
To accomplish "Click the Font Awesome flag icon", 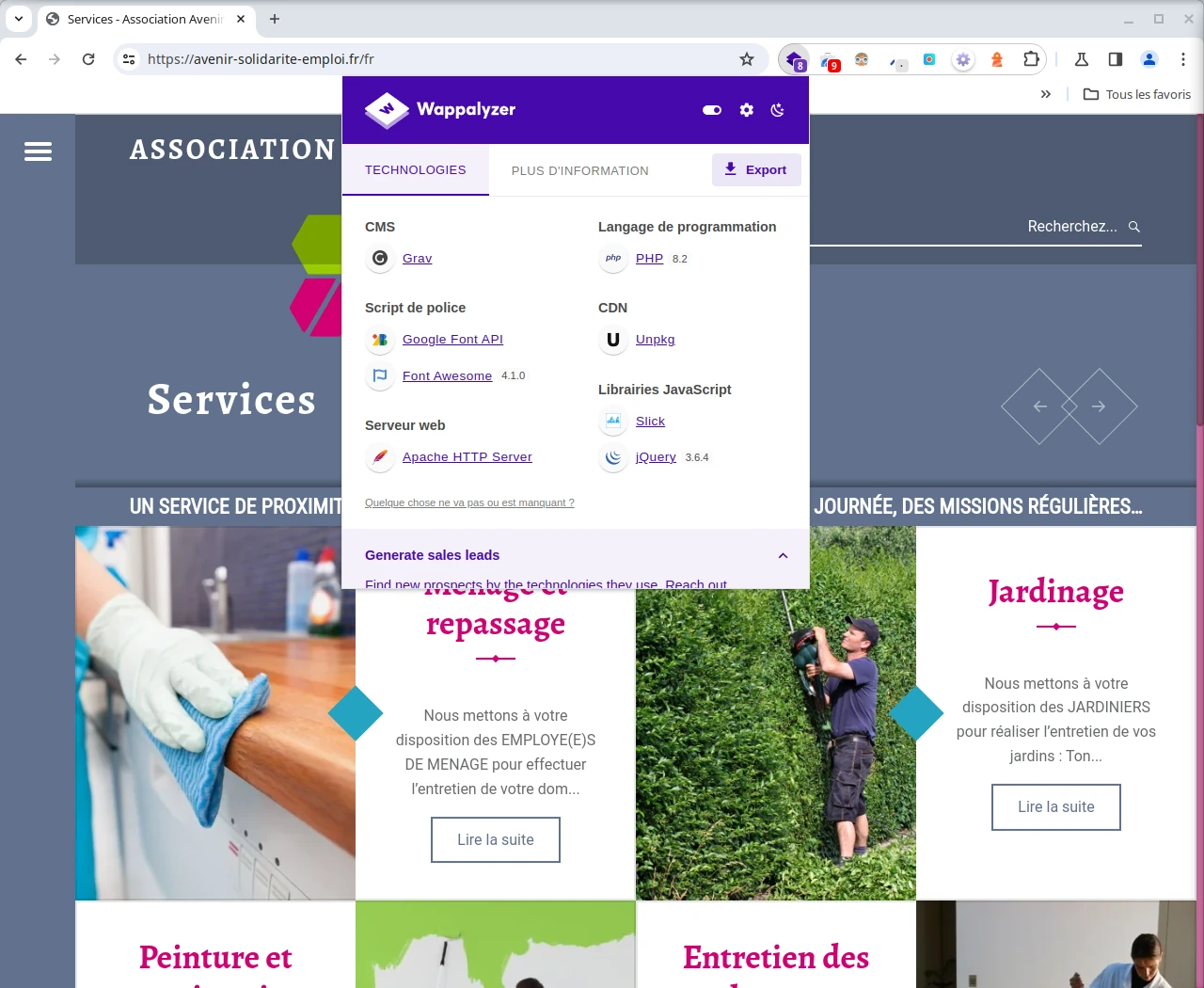I will click(380, 375).
